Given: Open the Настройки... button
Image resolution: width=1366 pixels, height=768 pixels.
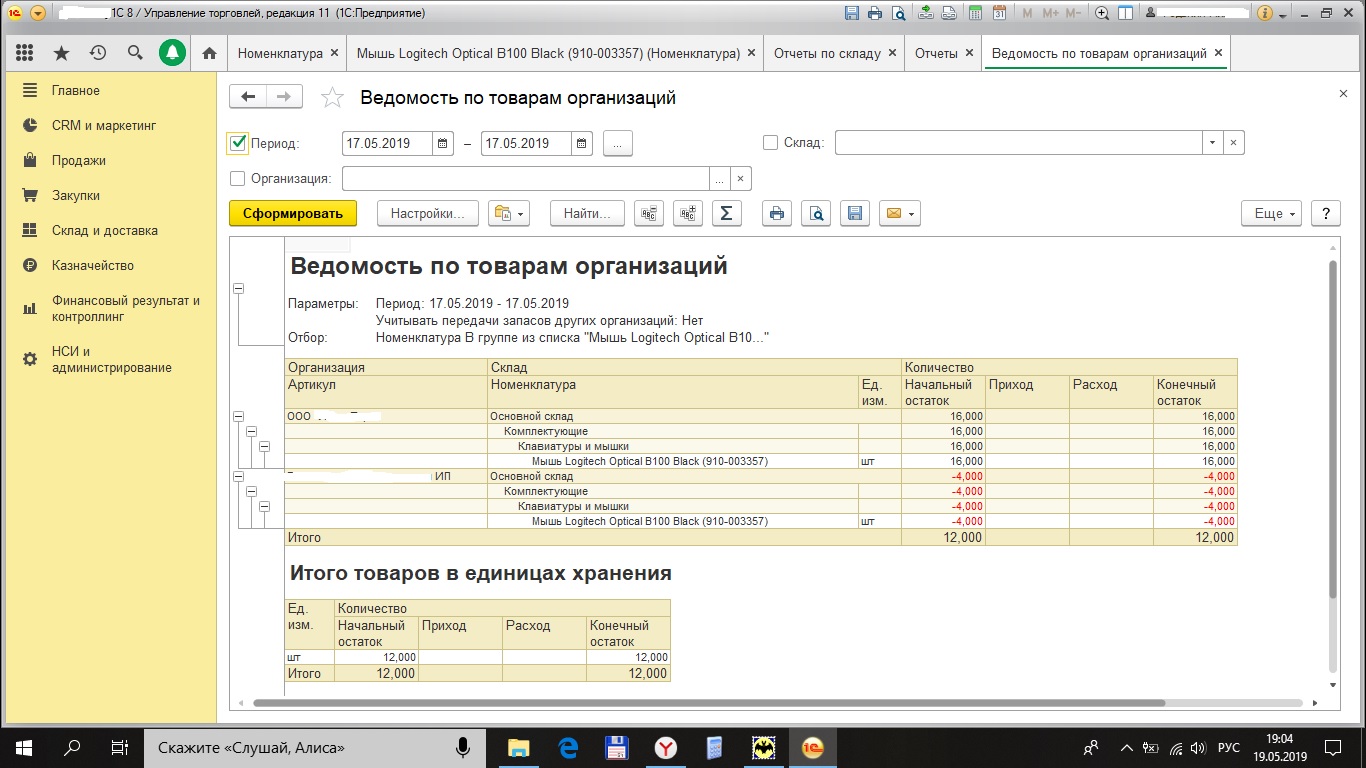Looking at the screenshot, I should pyautogui.click(x=428, y=213).
